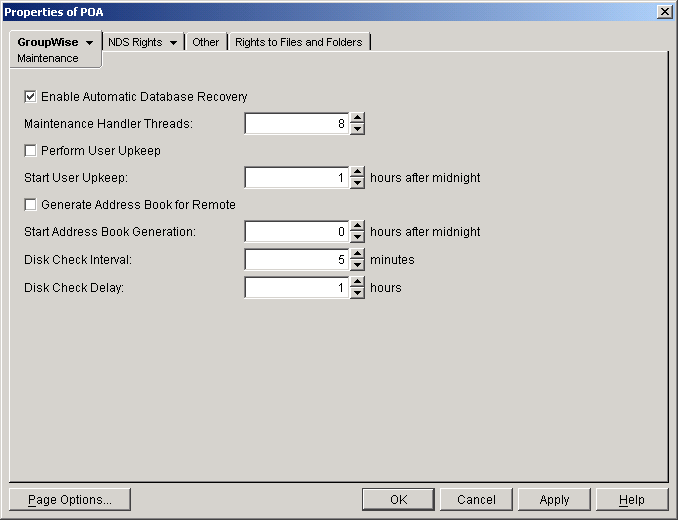Click the Page Options button

70,500
